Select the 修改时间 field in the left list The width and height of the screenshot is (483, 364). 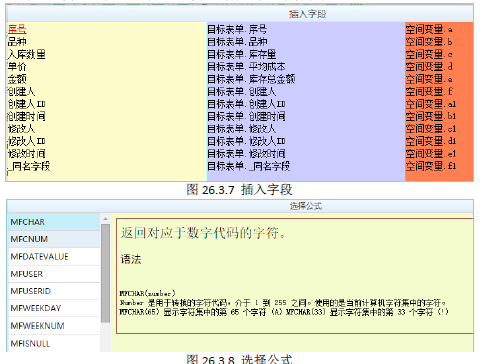27,154
